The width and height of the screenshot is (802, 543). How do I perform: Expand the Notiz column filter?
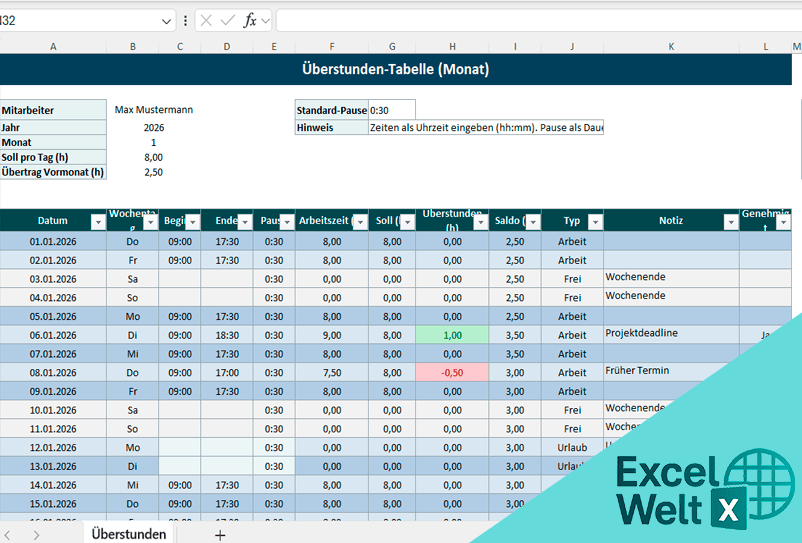(730, 222)
